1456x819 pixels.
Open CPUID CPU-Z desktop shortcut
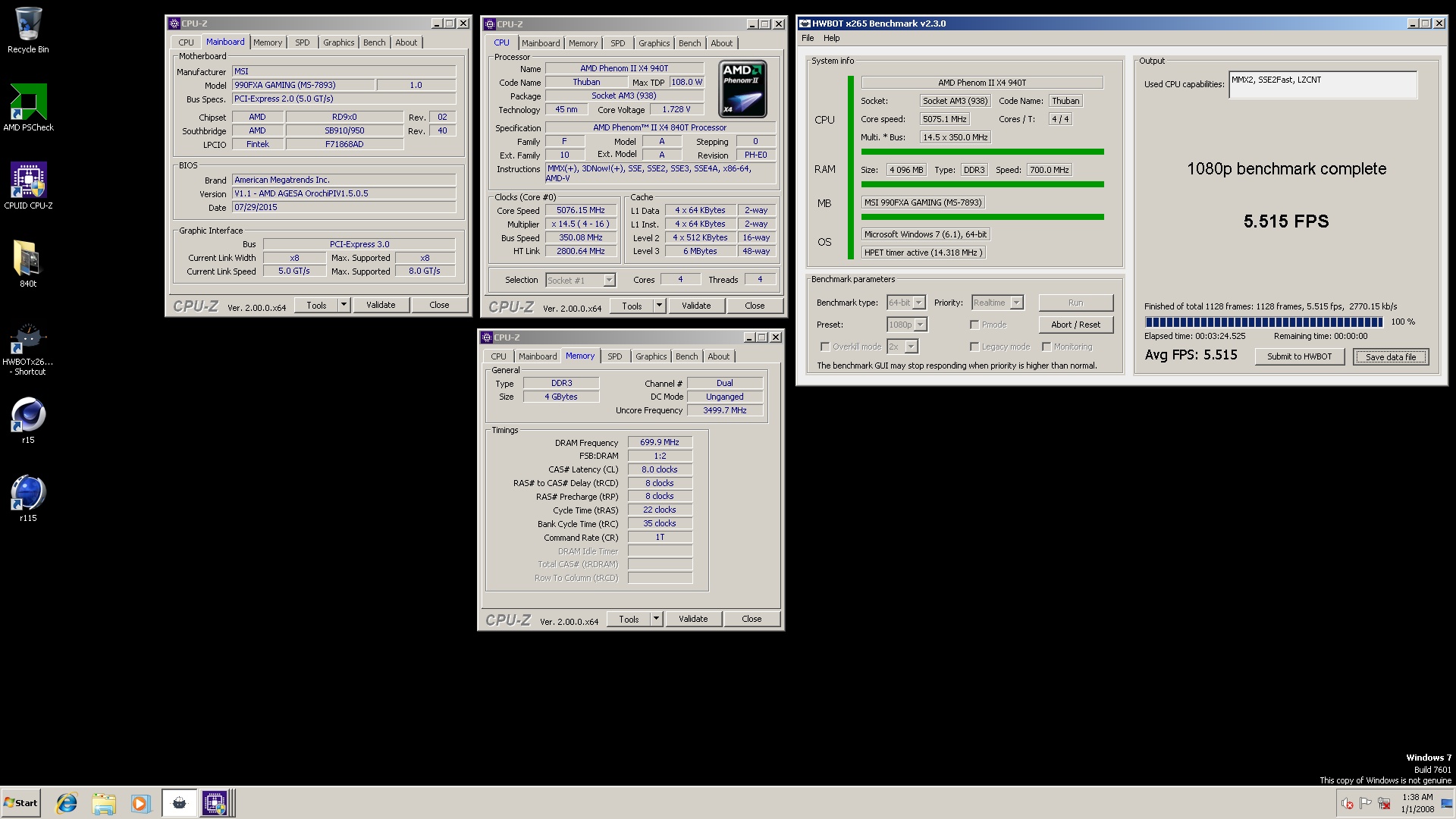(x=28, y=186)
